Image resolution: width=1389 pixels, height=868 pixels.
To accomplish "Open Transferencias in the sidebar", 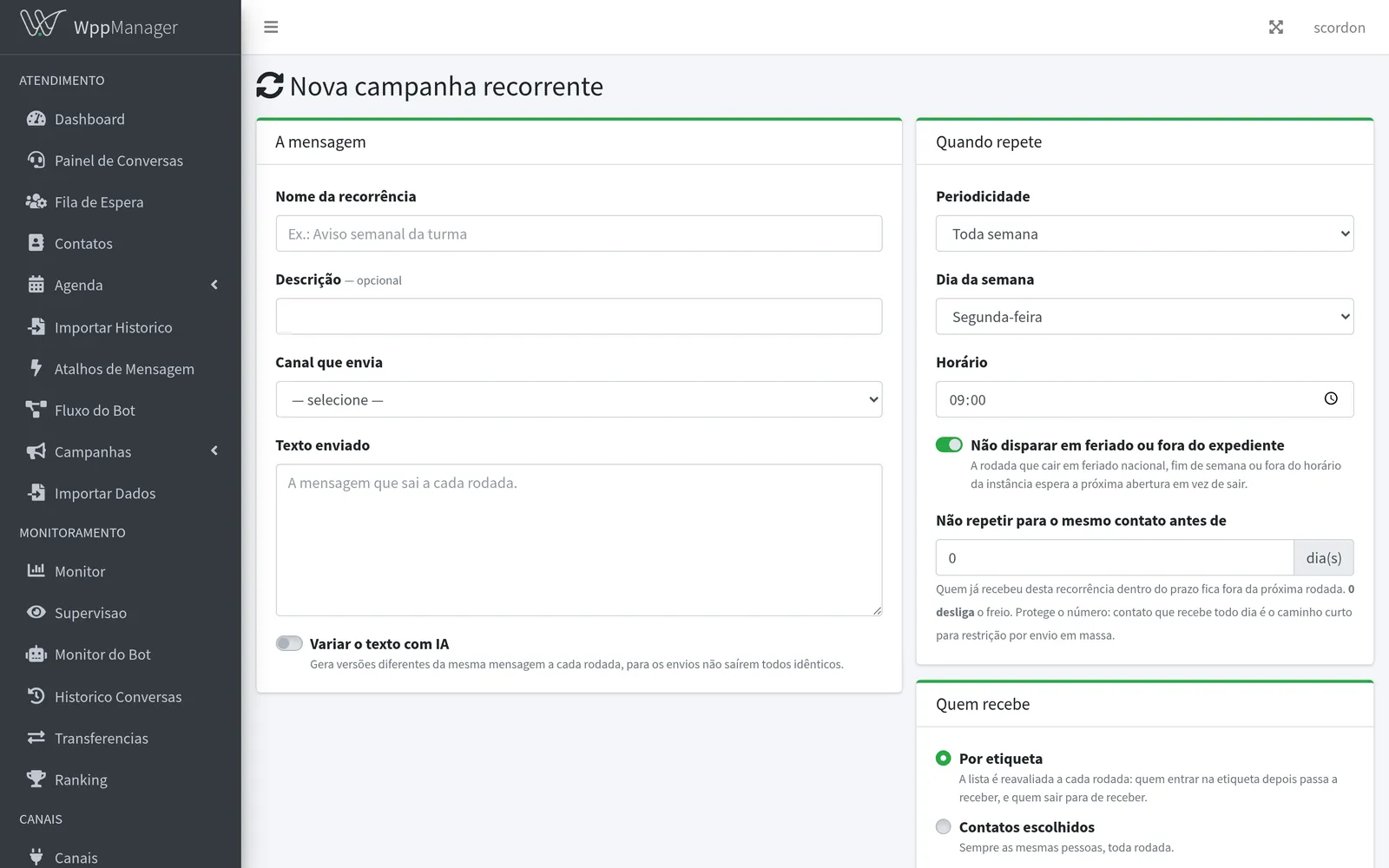I will (x=121, y=738).
